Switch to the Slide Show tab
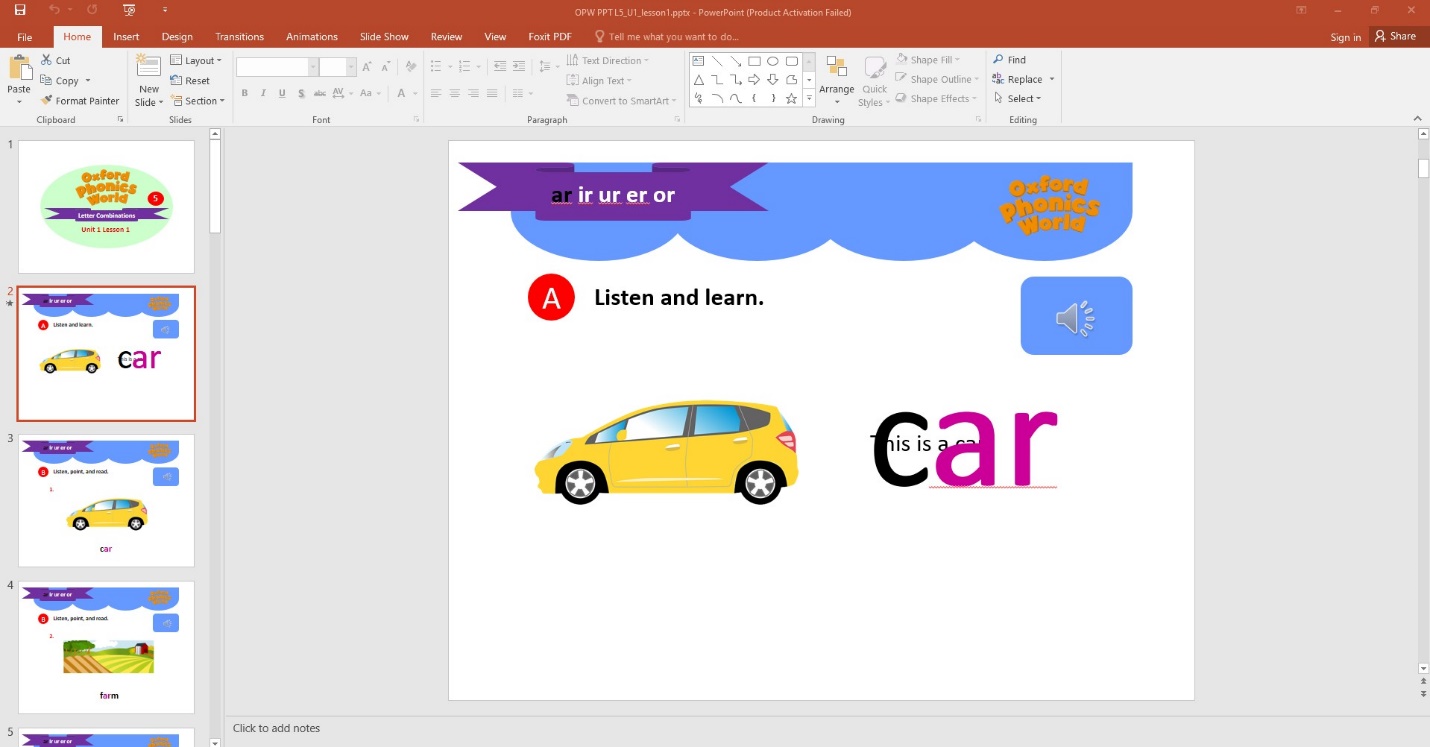The image size is (1430, 747). 384,36
